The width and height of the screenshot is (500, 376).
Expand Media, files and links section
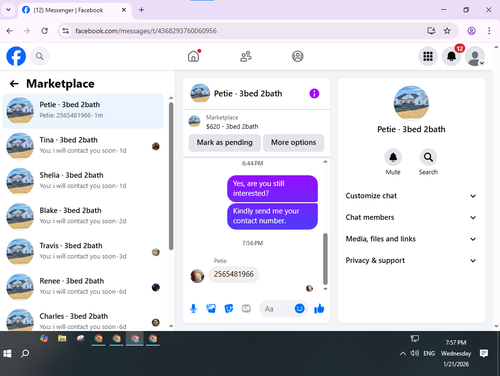[x=411, y=239]
